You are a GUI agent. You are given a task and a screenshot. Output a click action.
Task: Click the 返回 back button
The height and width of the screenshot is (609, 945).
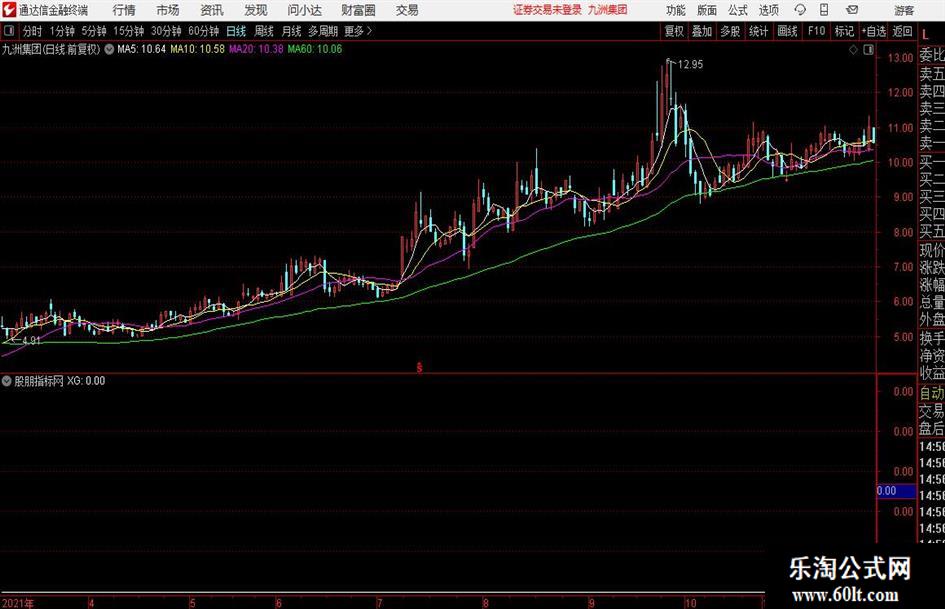[x=902, y=31]
